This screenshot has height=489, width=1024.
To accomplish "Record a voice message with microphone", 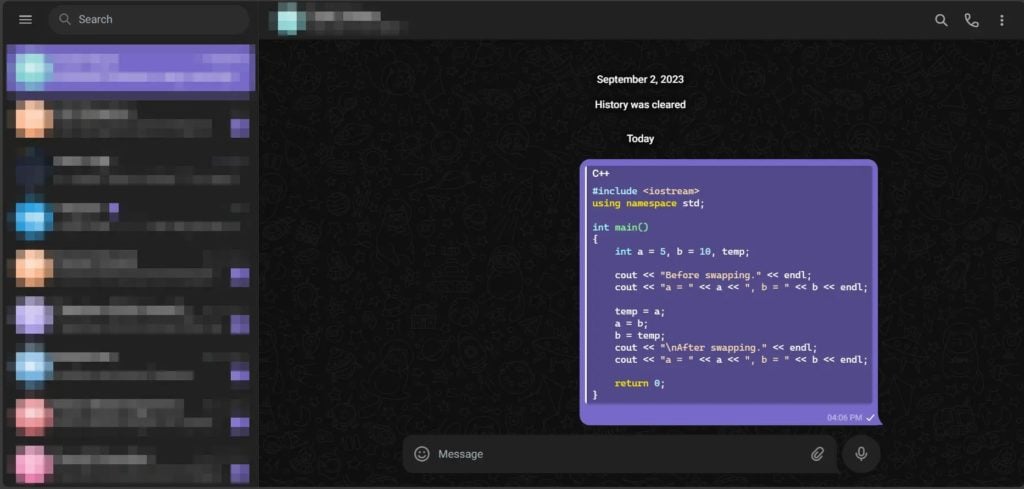I will tap(861, 454).
